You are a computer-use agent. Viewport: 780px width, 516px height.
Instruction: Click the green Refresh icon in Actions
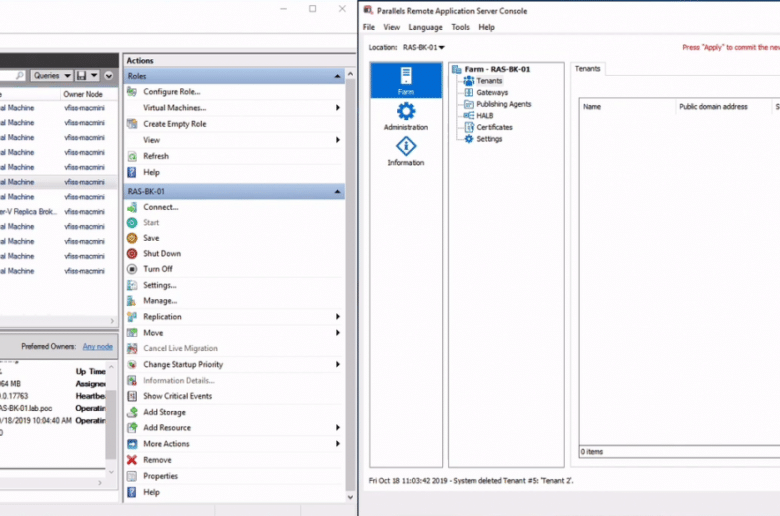tap(132, 156)
